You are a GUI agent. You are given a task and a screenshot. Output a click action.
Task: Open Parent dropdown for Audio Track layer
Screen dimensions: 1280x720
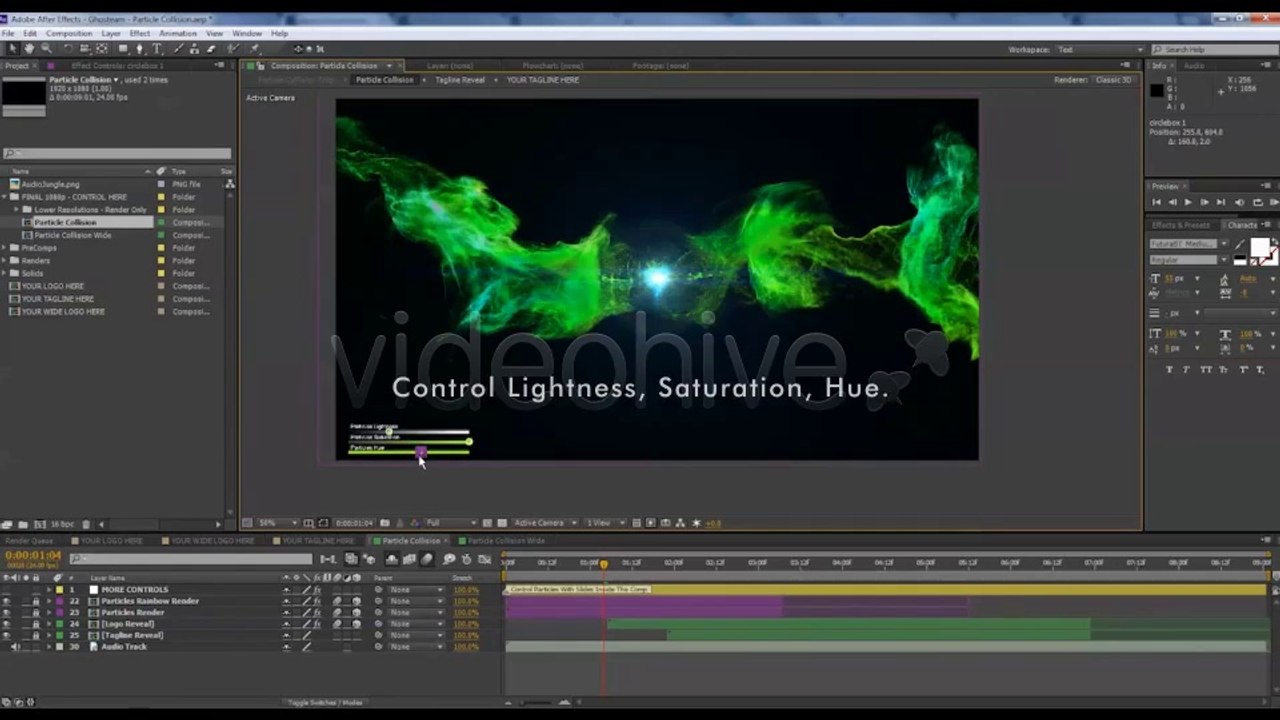414,647
